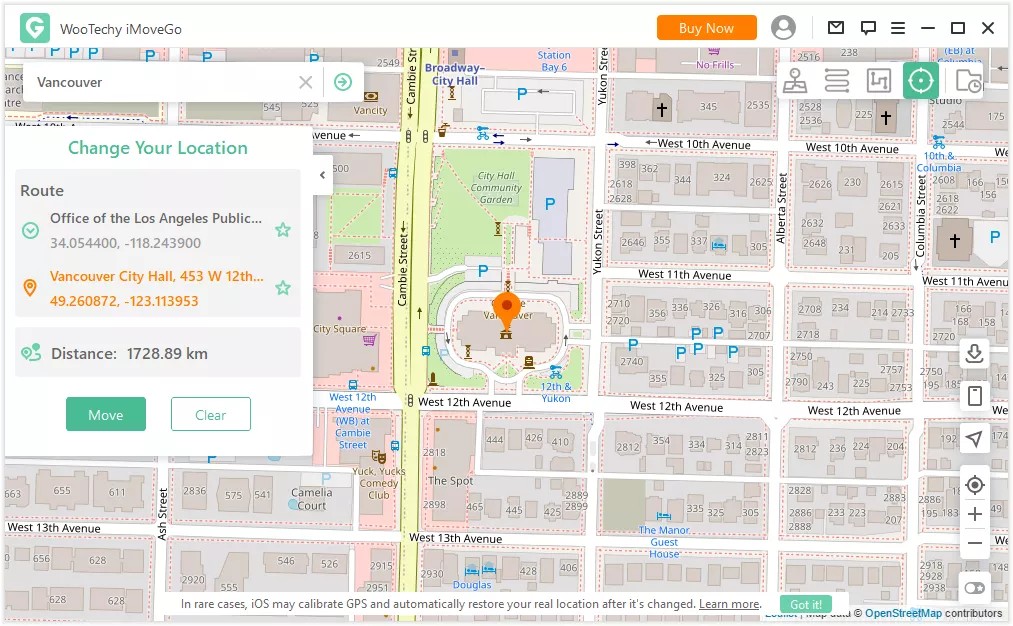
Task: Click the download icon on the right sidebar
Action: [x=974, y=353]
